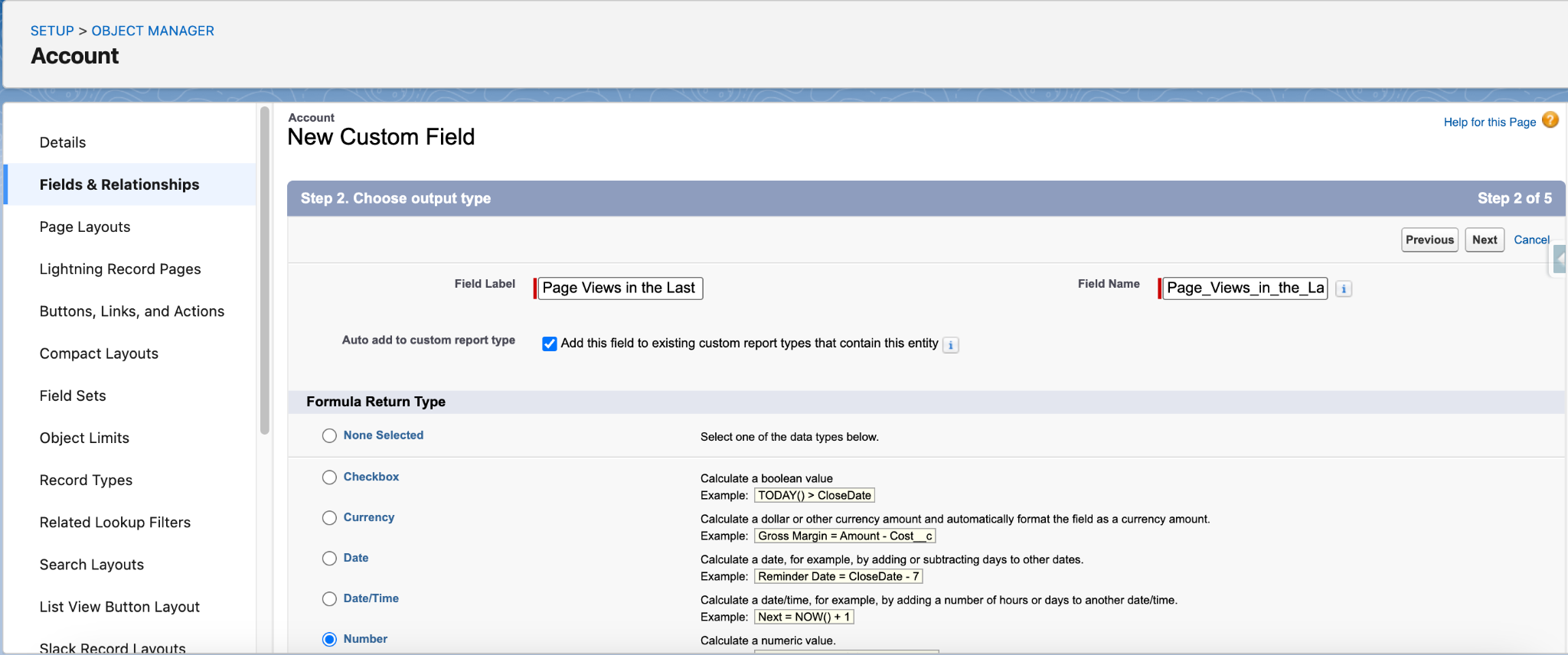The height and width of the screenshot is (655, 1568).
Task: Open Compact Layouts in sidebar
Action: point(99,353)
